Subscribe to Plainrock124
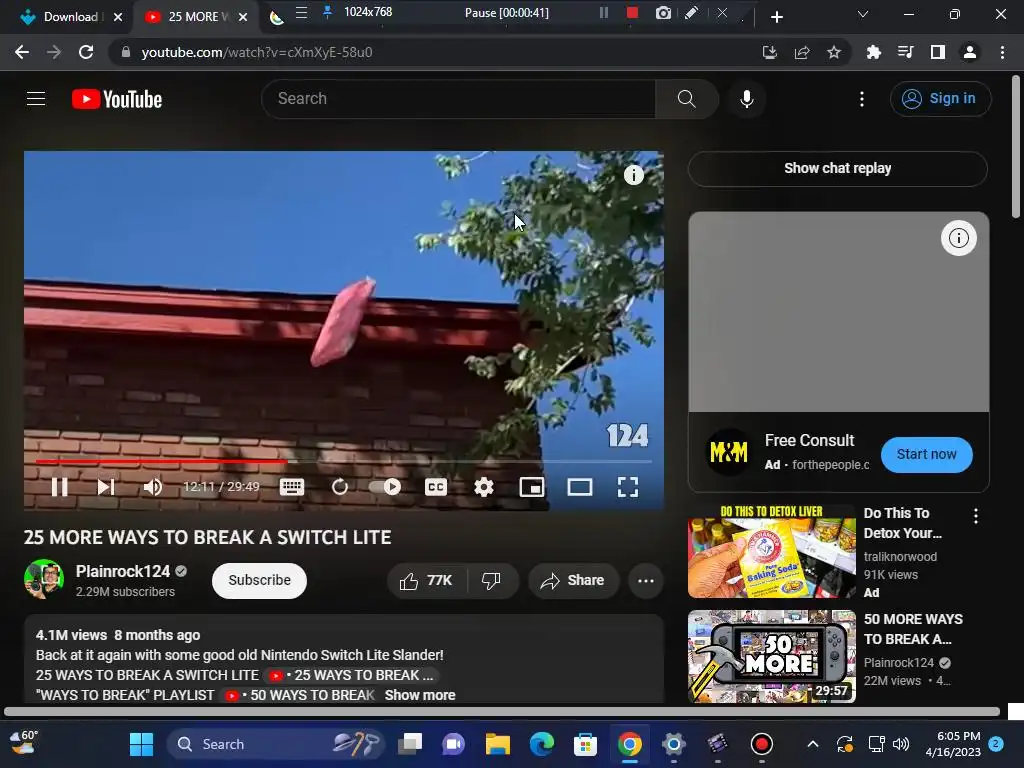 click(259, 581)
